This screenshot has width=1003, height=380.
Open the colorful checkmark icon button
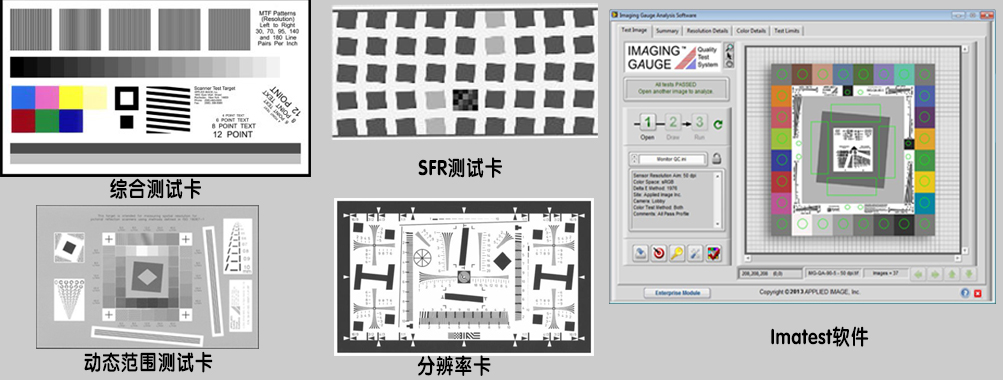coord(713,253)
